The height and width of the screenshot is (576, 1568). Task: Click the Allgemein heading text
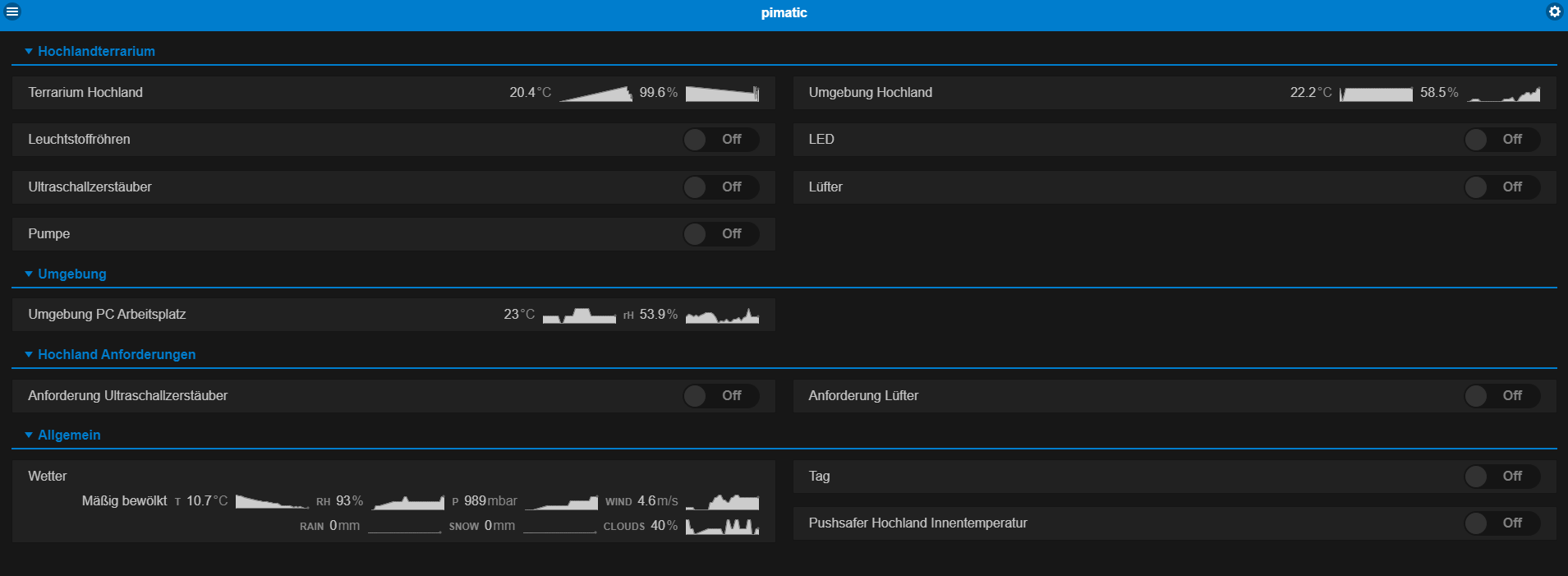tap(69, 435)
